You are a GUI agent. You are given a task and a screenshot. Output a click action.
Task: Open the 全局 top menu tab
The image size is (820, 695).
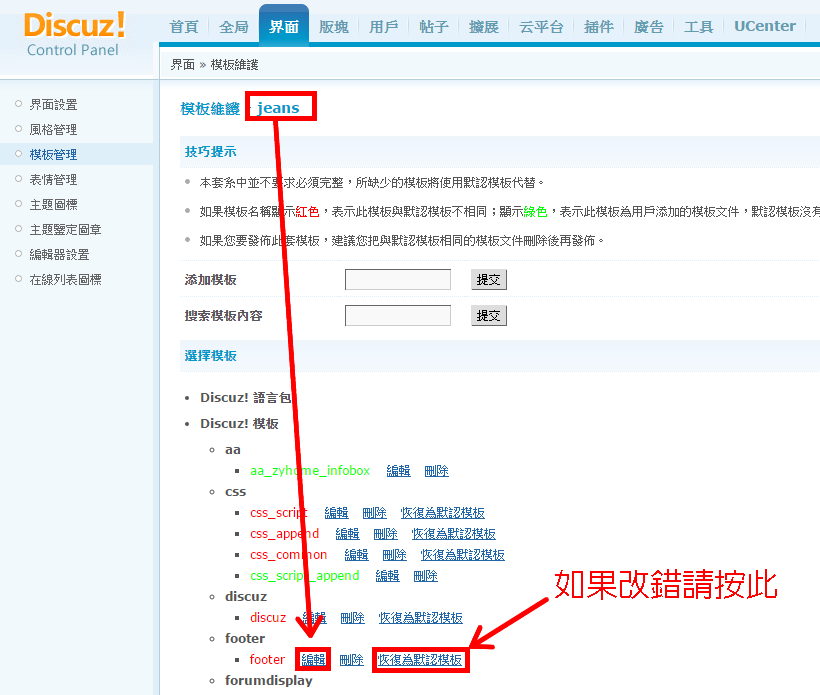(234, 26)
